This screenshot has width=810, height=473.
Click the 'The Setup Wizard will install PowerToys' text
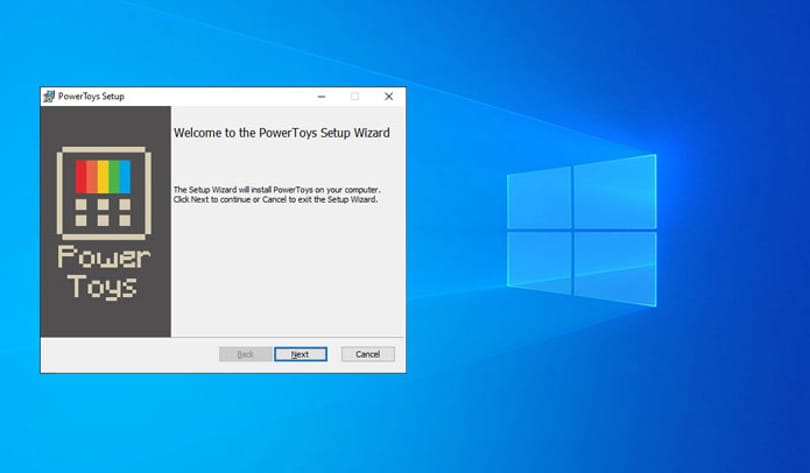click(277, 195)
